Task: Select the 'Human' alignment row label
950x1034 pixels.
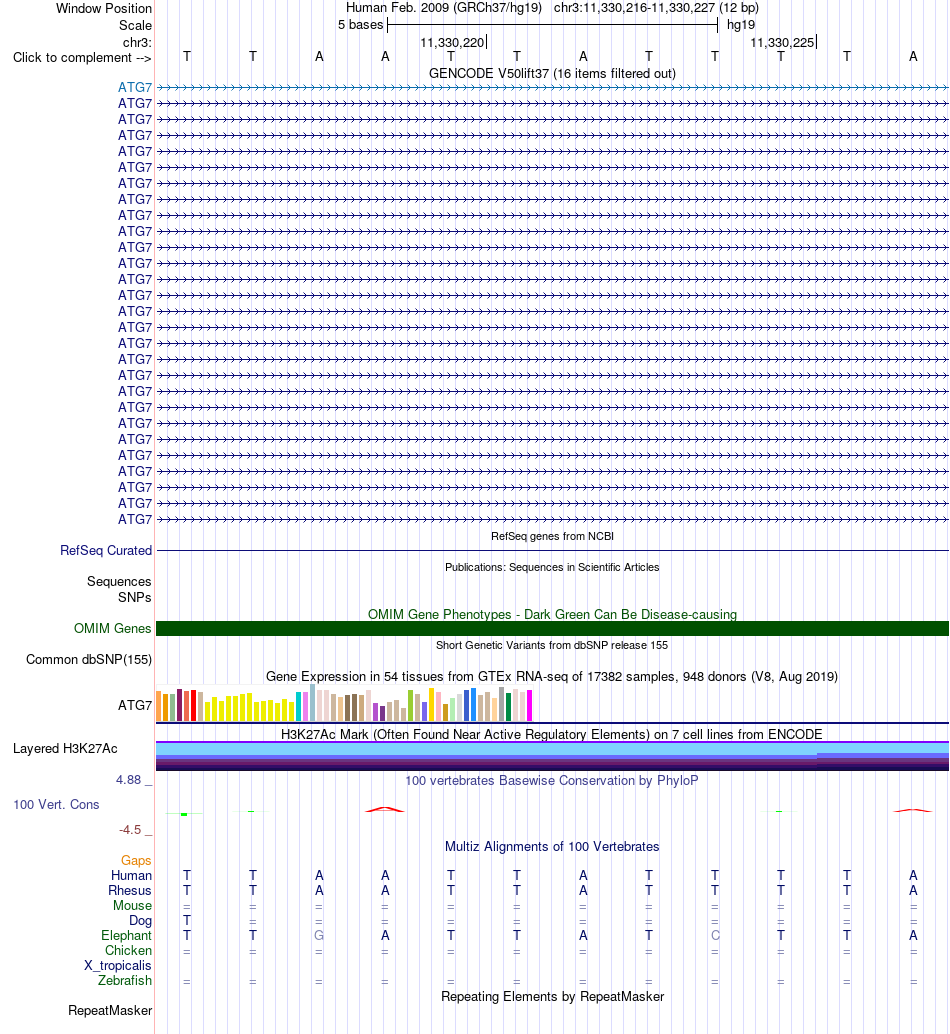Action: 131,876
